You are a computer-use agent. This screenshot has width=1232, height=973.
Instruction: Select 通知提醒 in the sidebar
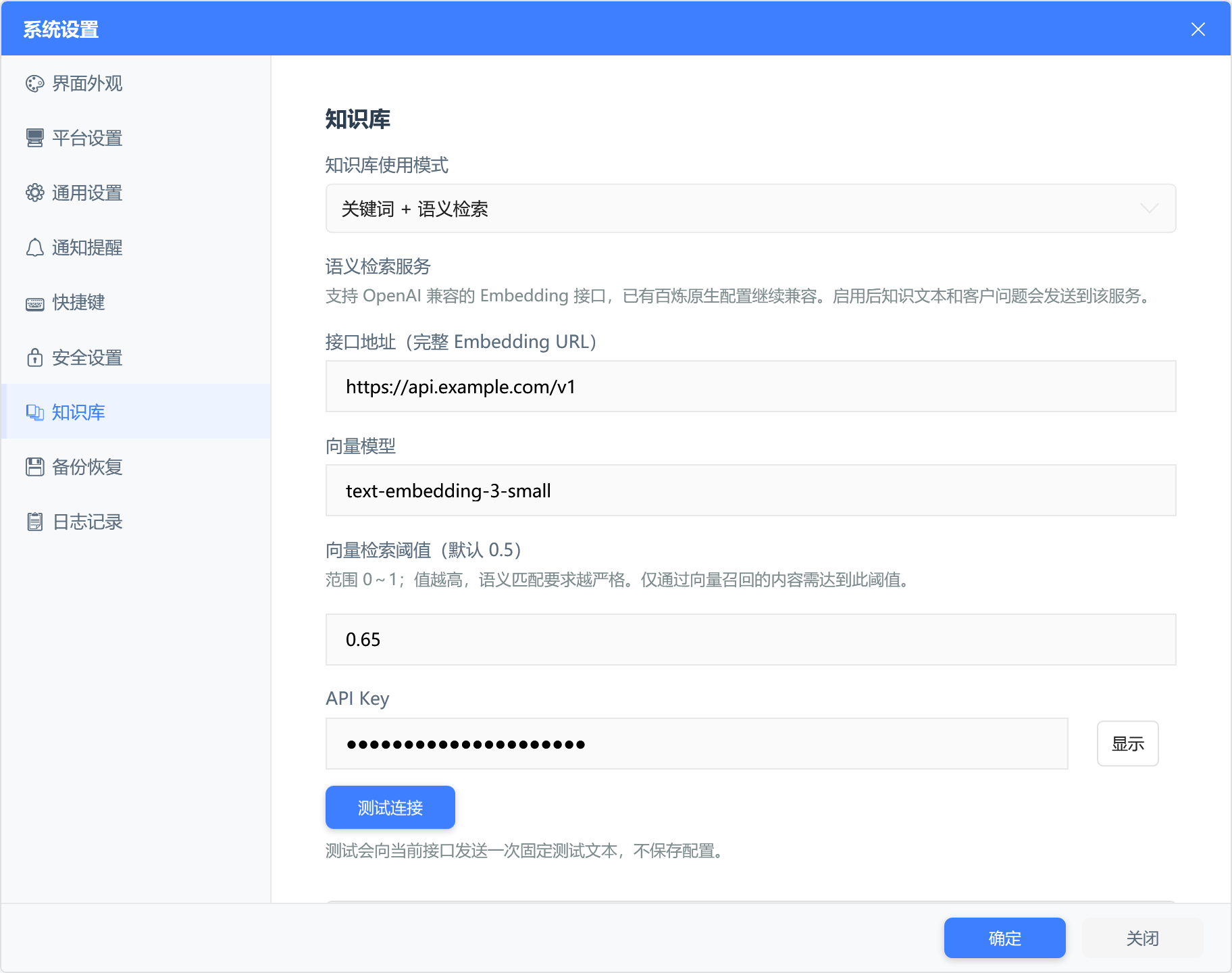pos(136,248)
